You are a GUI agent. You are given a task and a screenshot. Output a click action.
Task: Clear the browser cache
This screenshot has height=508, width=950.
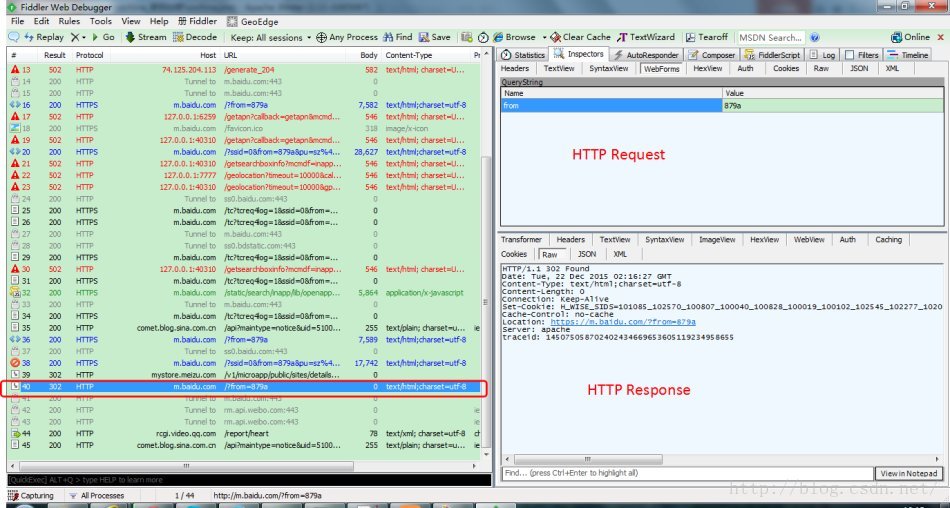581,37
